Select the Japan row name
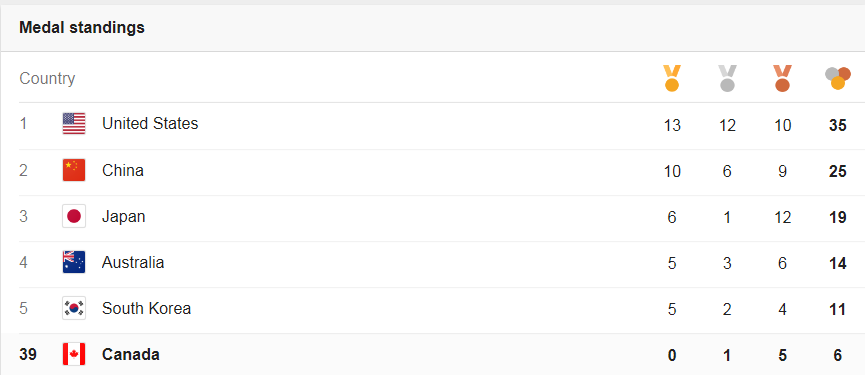 124,217
